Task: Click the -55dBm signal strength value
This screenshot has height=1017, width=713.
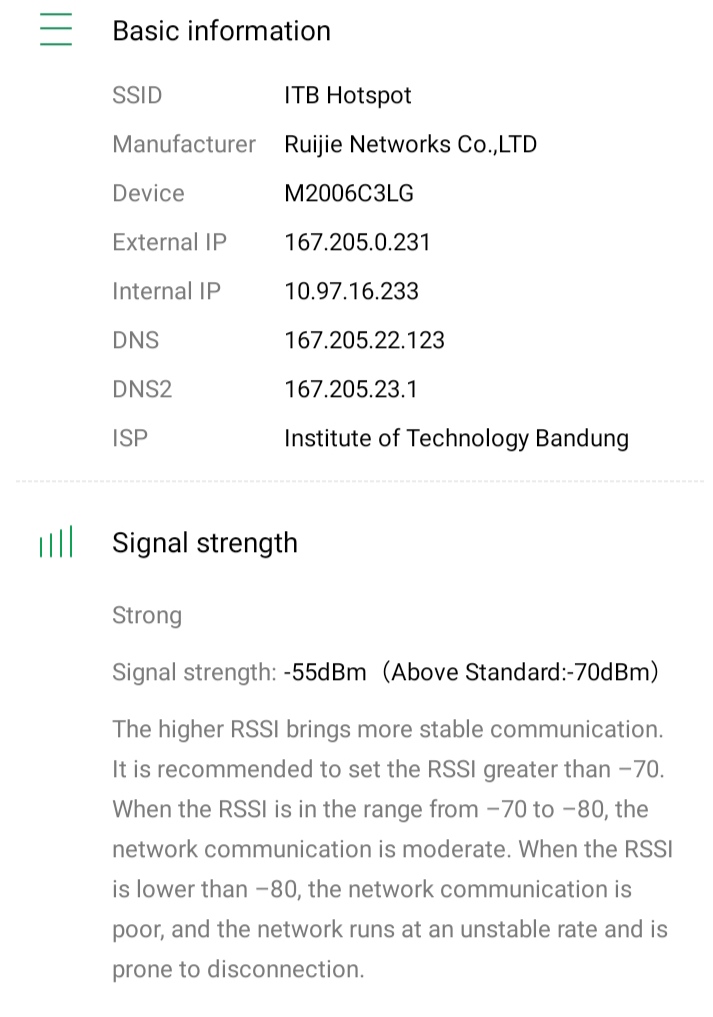Action: point(325,673)
